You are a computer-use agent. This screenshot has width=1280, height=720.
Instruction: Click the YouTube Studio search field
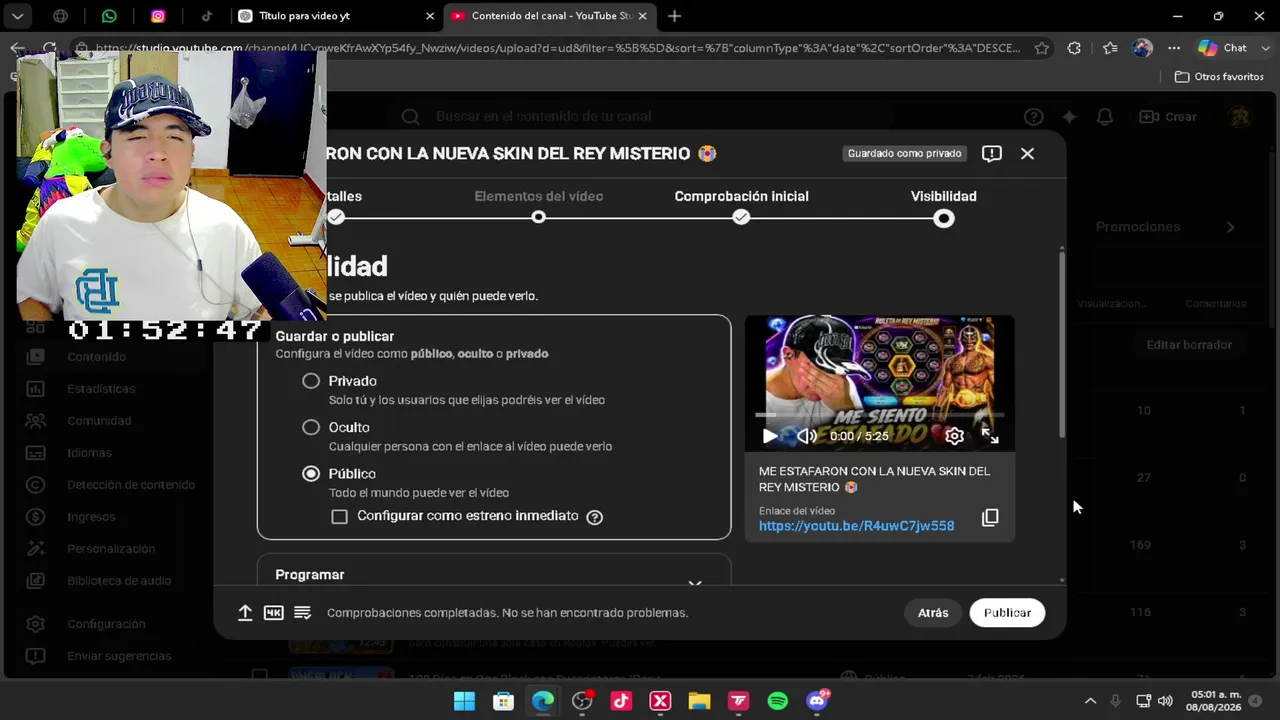coord(640,117)
